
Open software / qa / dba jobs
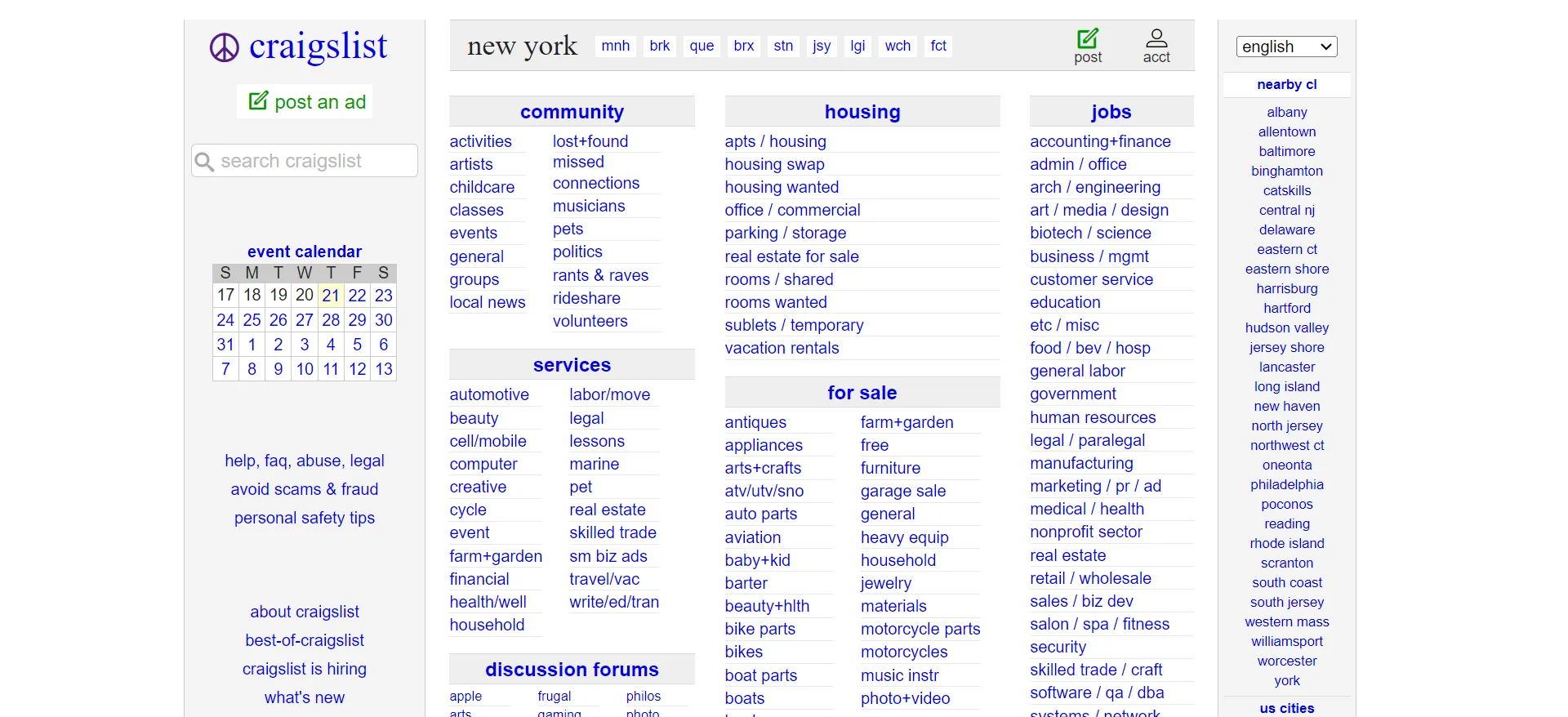click(1097, 693)
